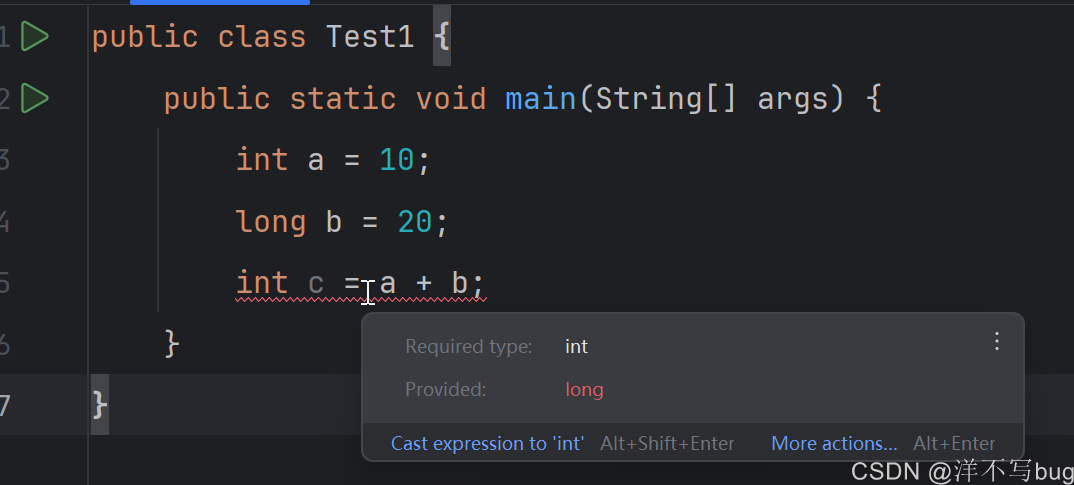Open the tooltip three-dot options menu

pyautogui.click(x=997, y=341)
